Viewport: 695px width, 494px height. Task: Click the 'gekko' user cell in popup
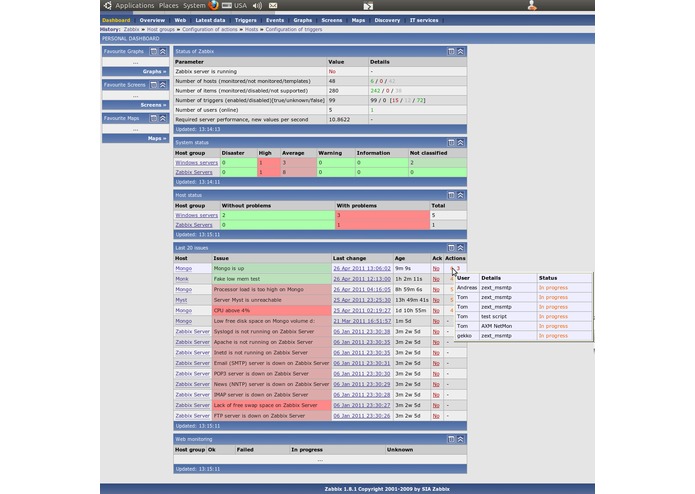467,336
